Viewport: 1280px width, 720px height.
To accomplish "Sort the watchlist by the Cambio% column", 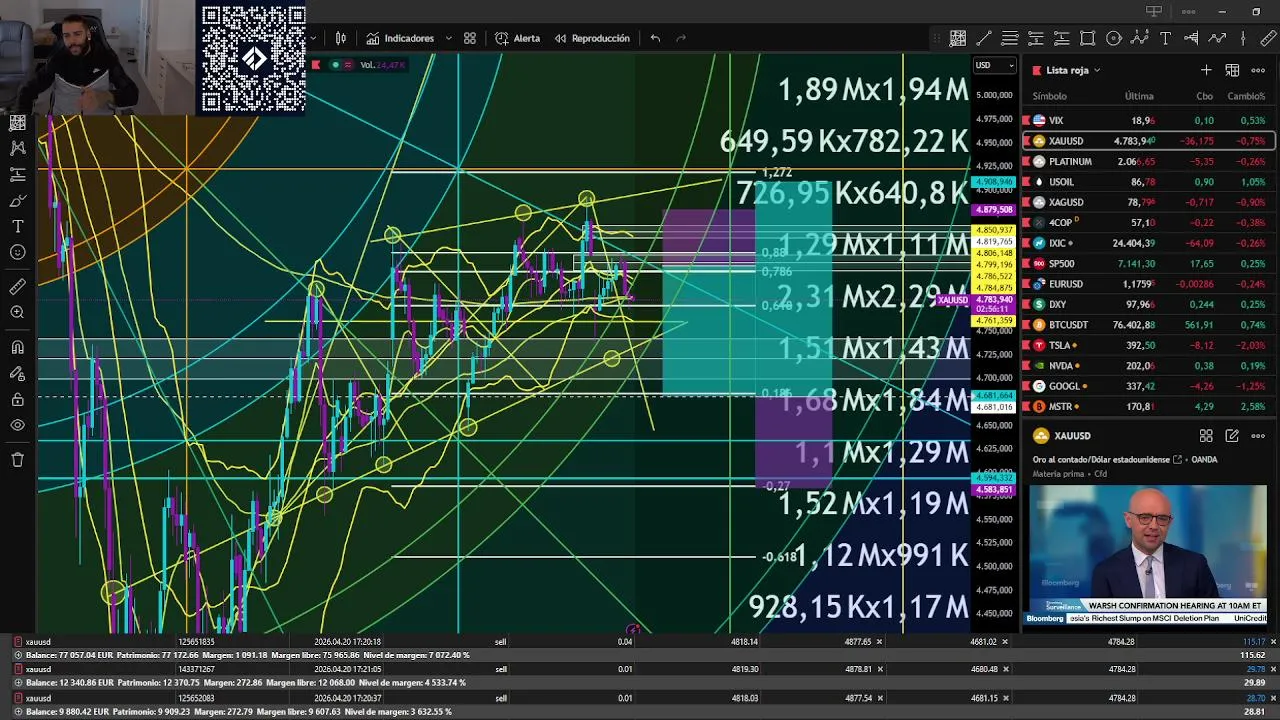I will point(1246,96).
